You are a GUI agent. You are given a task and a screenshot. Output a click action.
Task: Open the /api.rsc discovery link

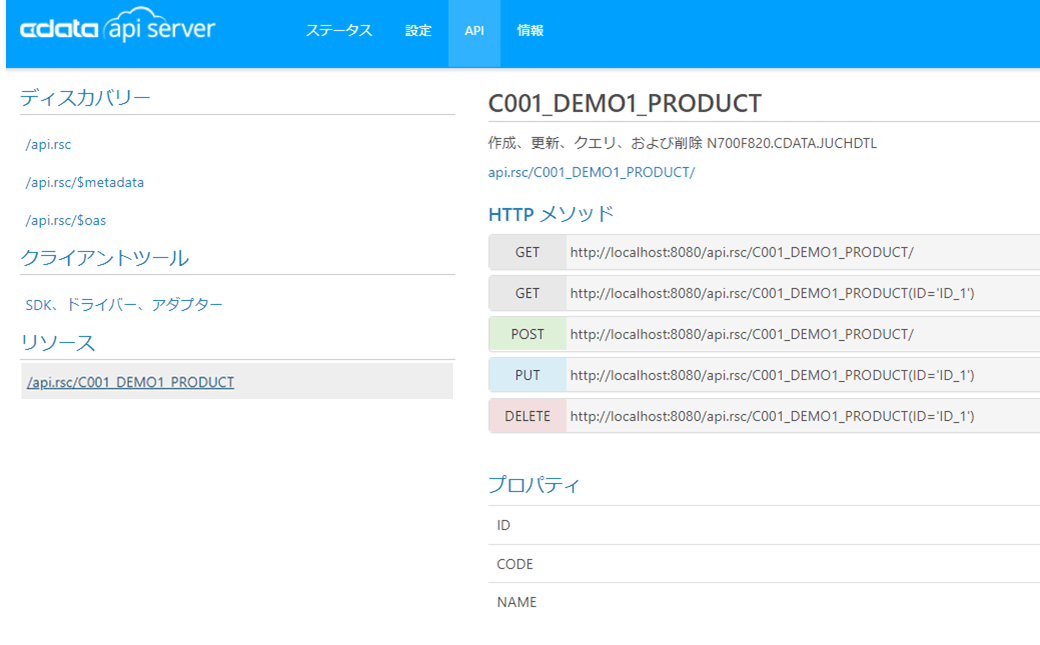click(x=49, y=145)
